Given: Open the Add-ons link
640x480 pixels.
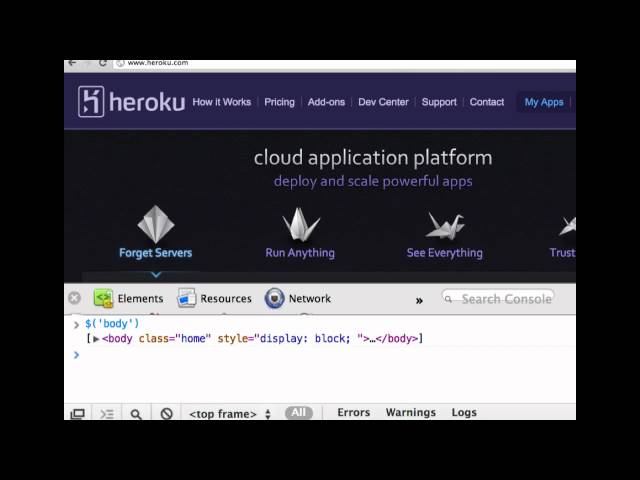Looking at the screenshot, I should [326, 102].
